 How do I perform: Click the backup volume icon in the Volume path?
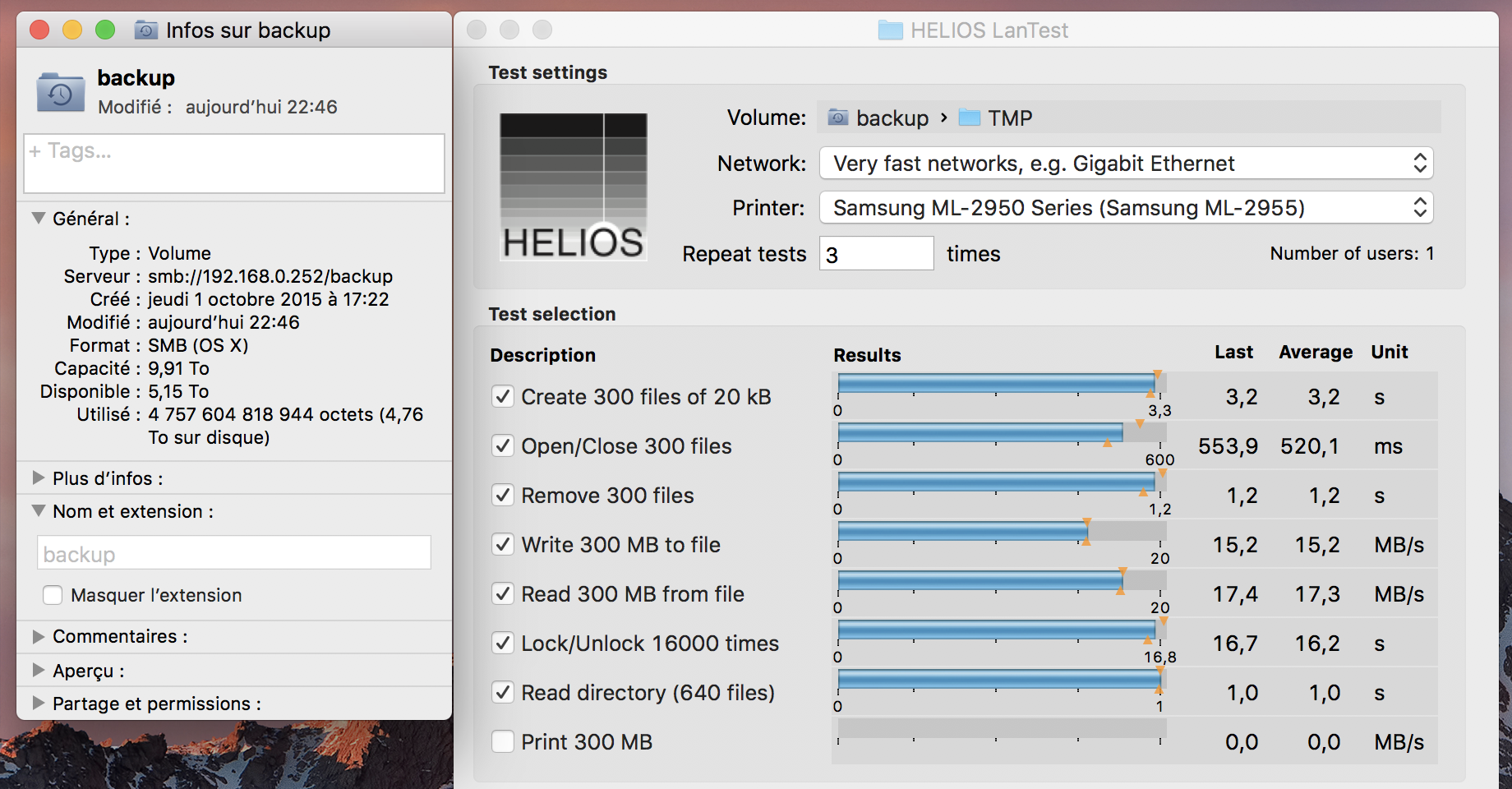point(837,118)
